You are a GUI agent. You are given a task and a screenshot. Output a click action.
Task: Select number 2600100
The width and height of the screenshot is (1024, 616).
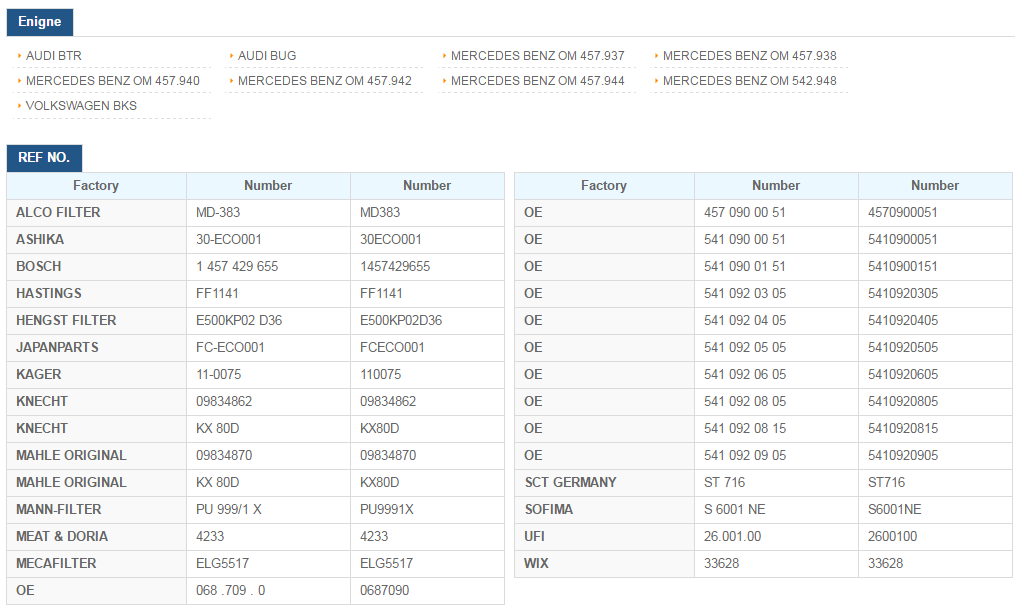(x=892, y=537)
